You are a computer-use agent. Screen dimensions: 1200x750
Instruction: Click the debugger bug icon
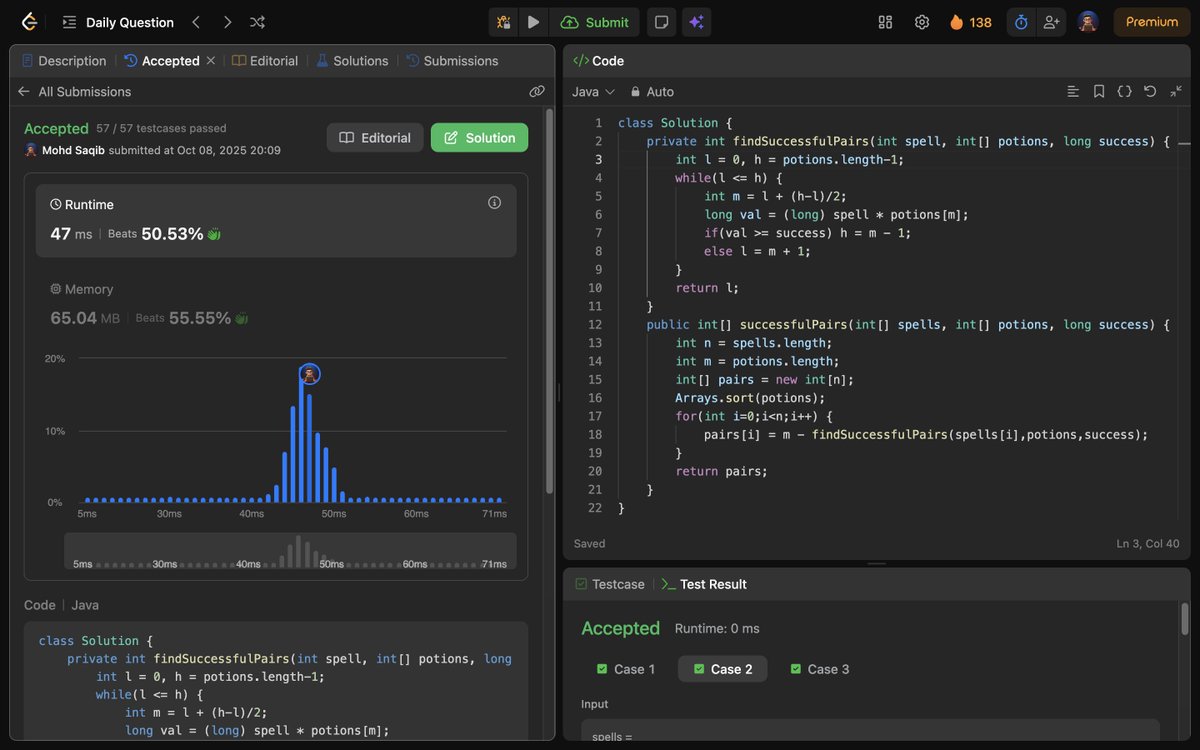tap(503, 22)
